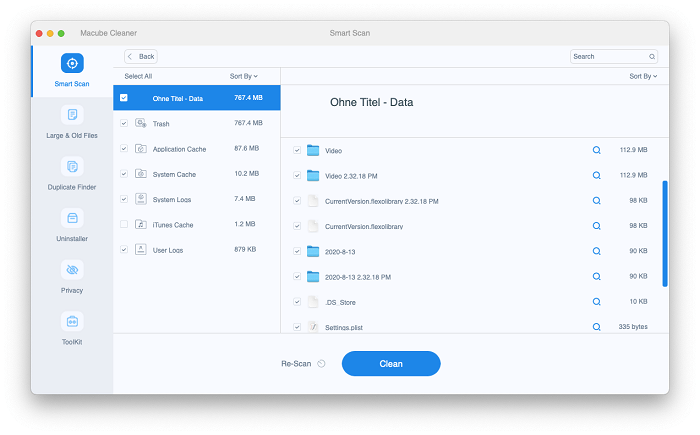Open the Uninstaller tool
700x435 pixels.
coord(72,218)
